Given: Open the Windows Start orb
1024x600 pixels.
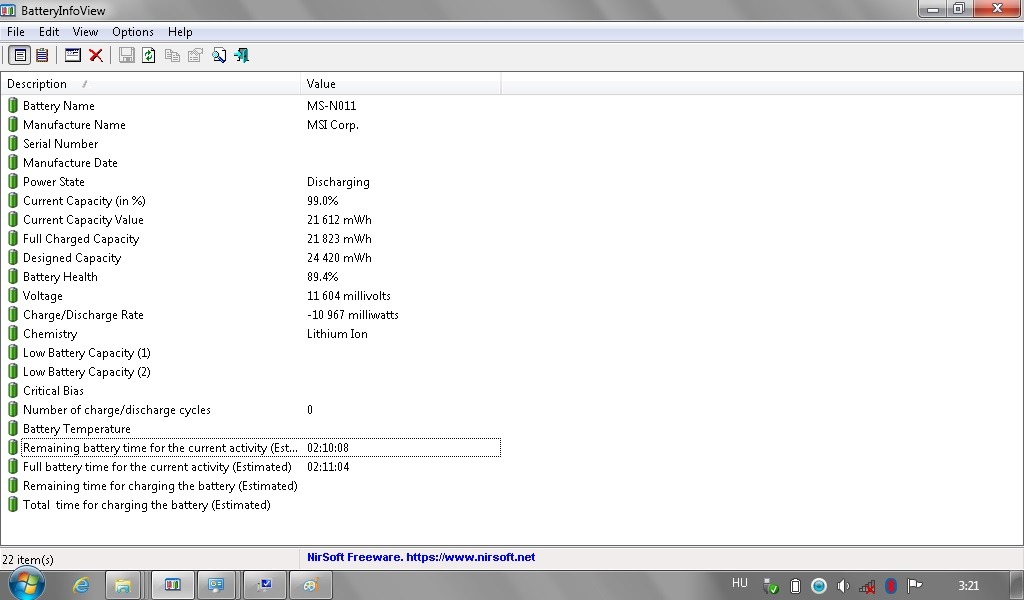Looking at the screenshot, I should [x=26, y=583].
